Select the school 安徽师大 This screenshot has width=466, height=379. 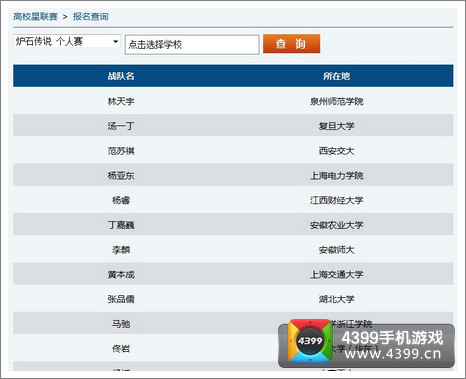tap(337, 250)
